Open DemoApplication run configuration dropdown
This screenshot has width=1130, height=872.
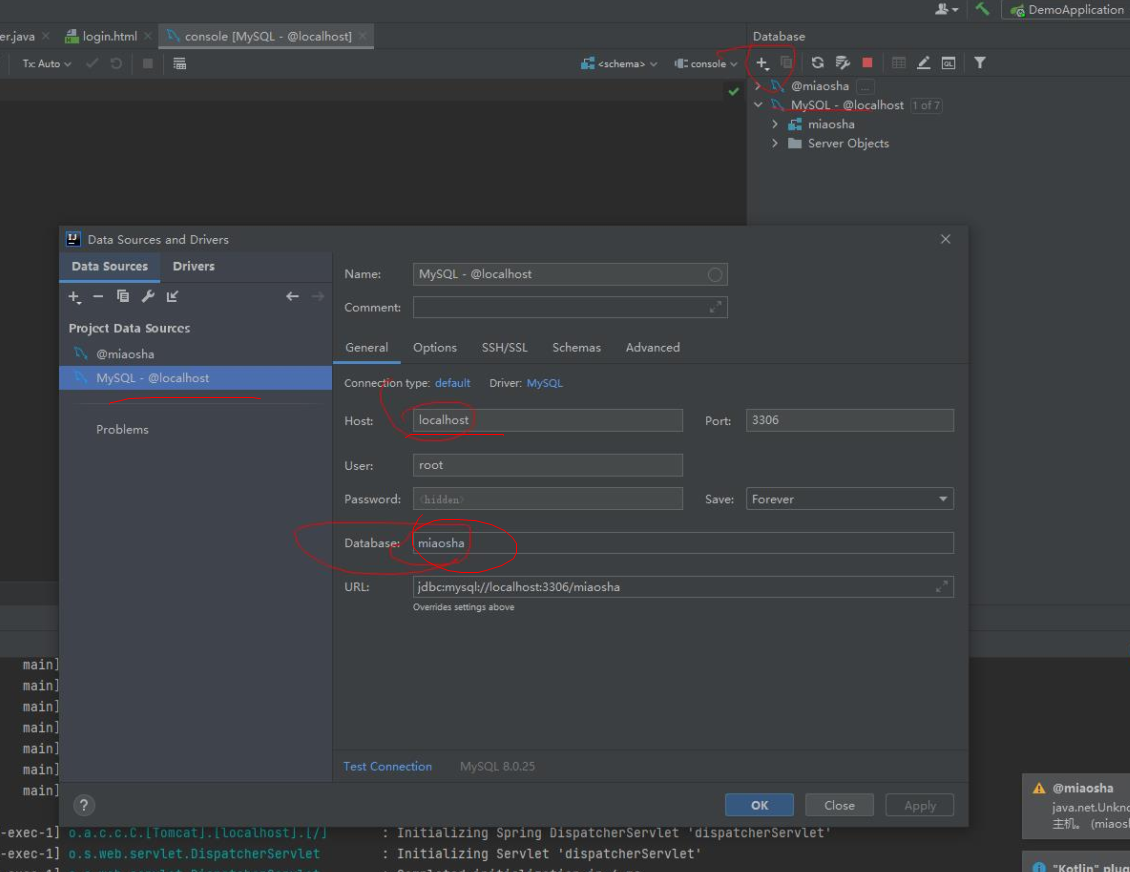[1067, 10]
